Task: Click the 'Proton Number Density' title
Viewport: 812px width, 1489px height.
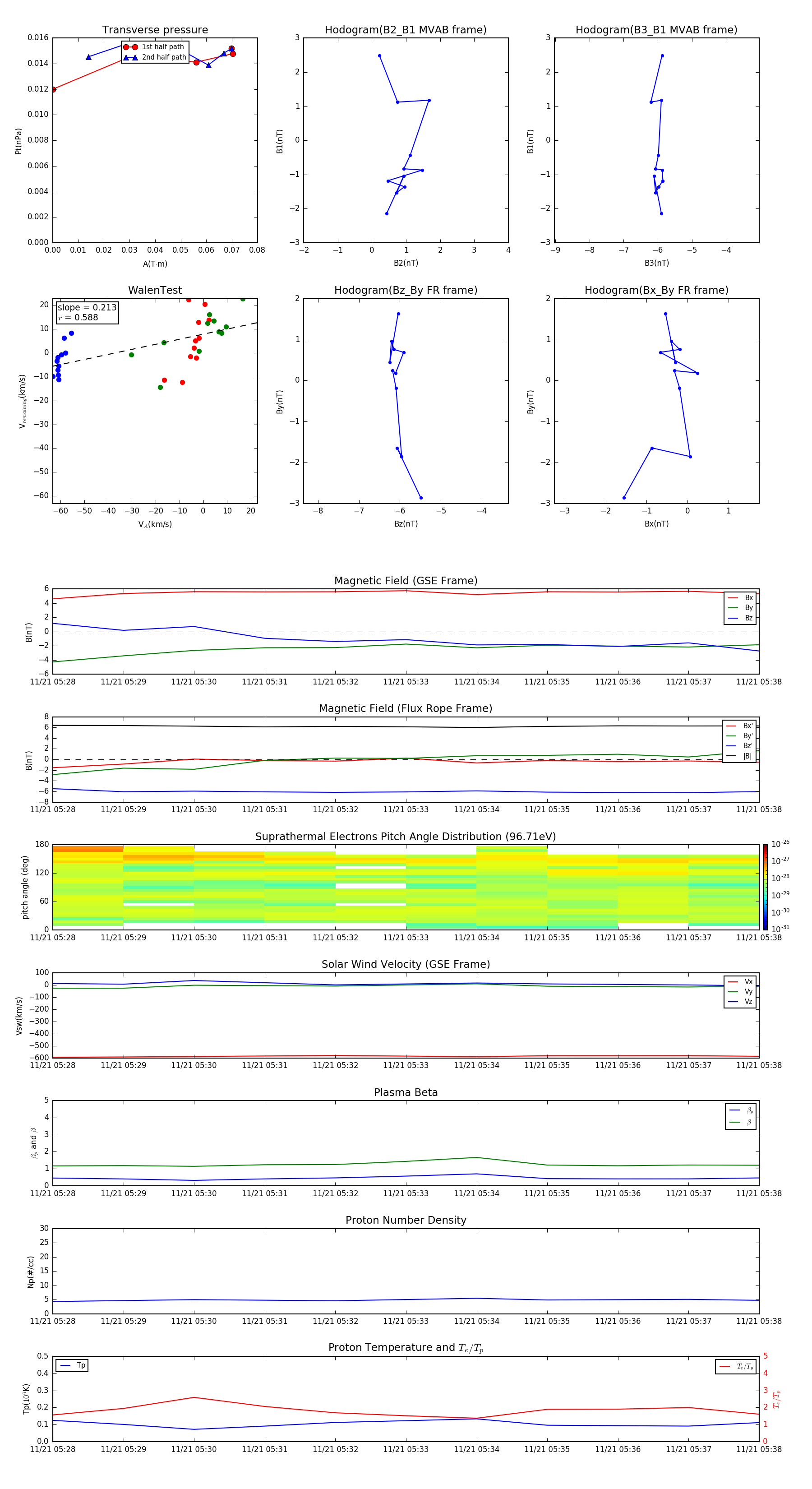Action: [406, 1221]
